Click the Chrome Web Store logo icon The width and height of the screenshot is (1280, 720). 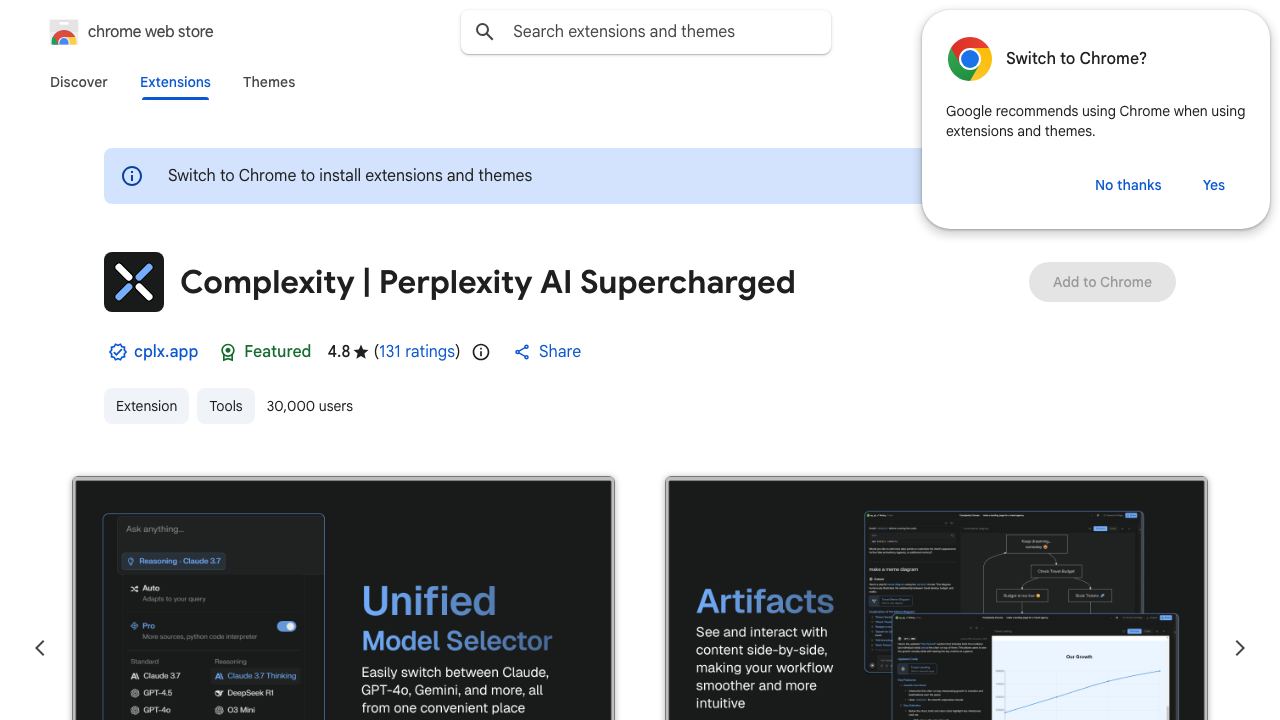64,32
